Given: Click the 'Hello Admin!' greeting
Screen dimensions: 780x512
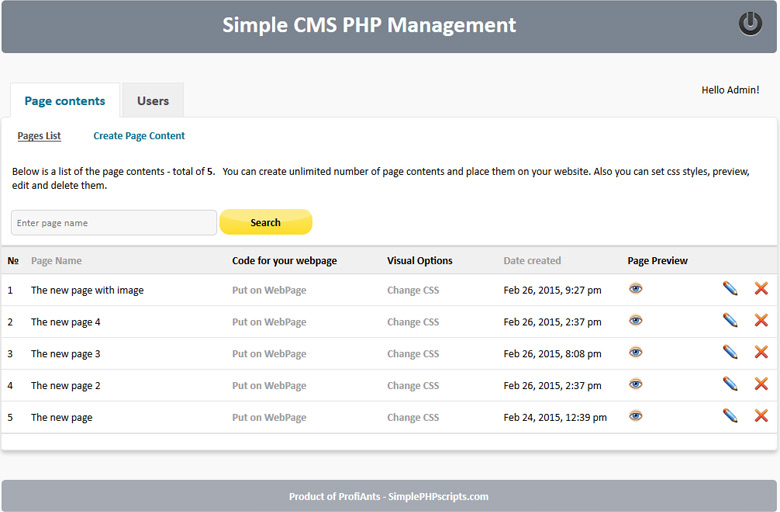Looking at the screenshot, I should tap(730, 90).
